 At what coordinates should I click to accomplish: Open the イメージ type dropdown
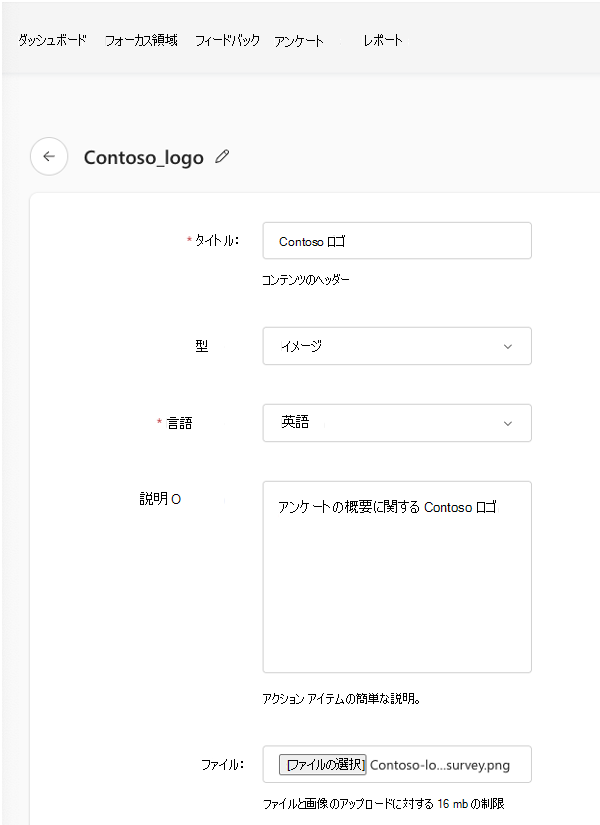(397, 345)
